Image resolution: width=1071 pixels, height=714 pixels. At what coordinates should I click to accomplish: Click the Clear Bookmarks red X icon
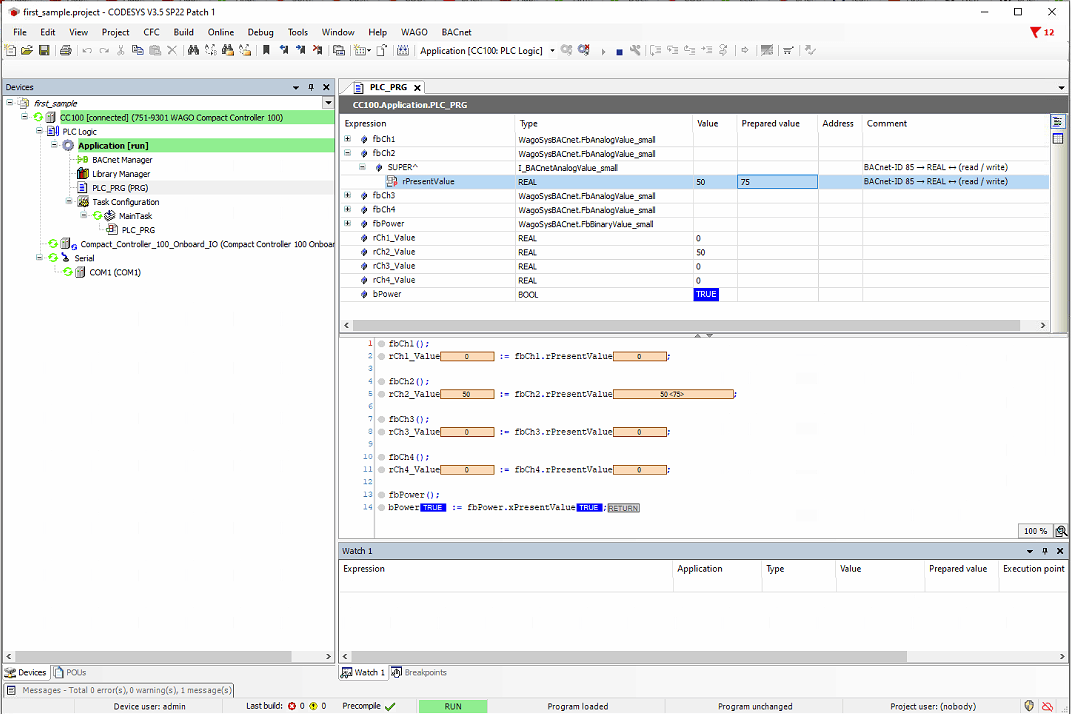tap(318, 51)
